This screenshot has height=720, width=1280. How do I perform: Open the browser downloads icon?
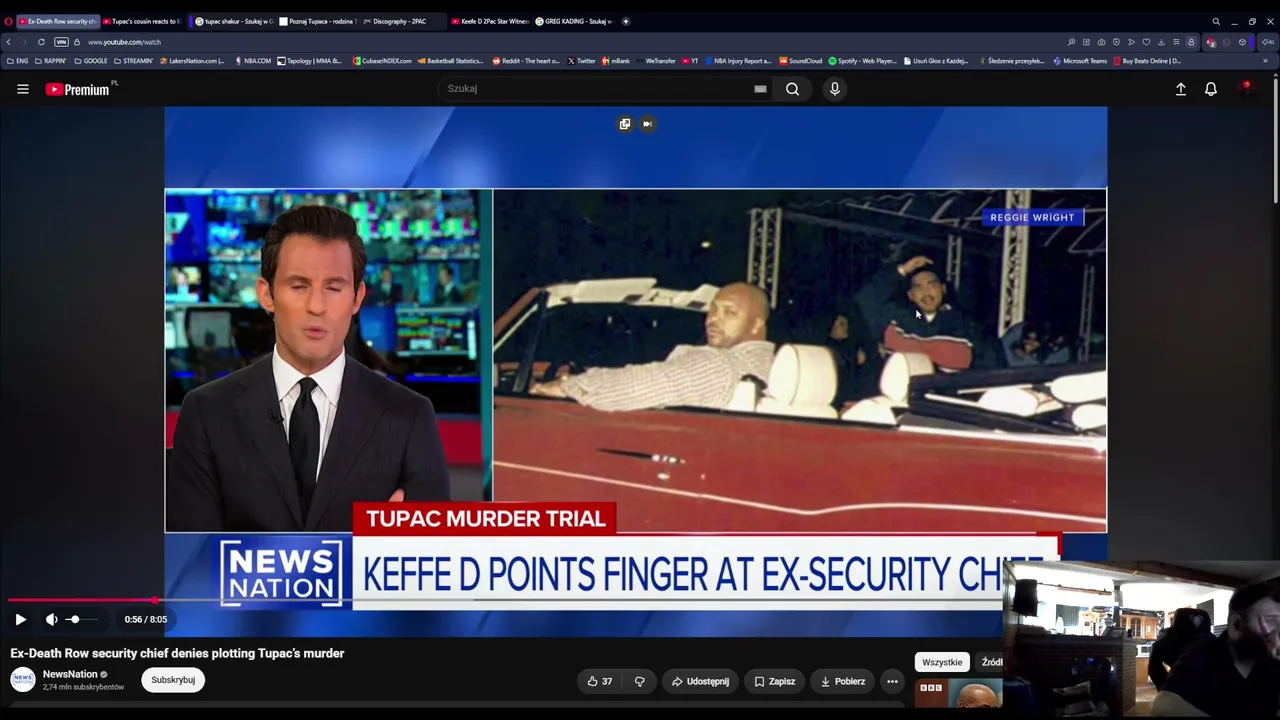(x=1161, y=42)
